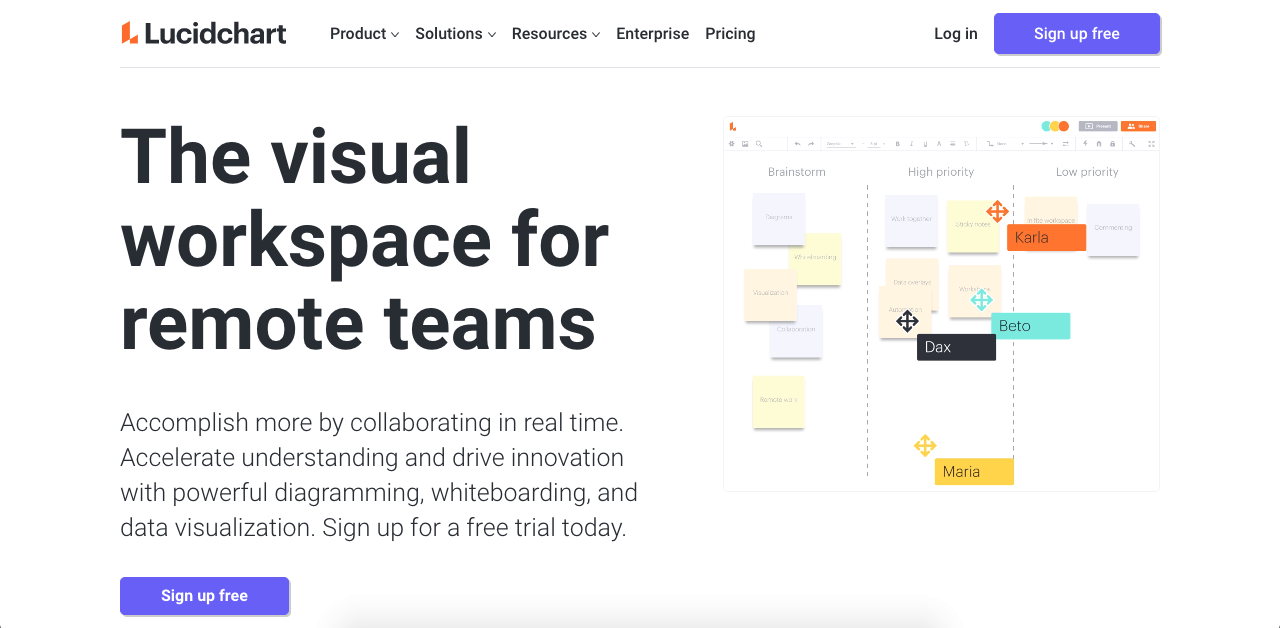
Task: Click the black move cursor above Dax
Action: pyautogui.click(x=907, y=321)
